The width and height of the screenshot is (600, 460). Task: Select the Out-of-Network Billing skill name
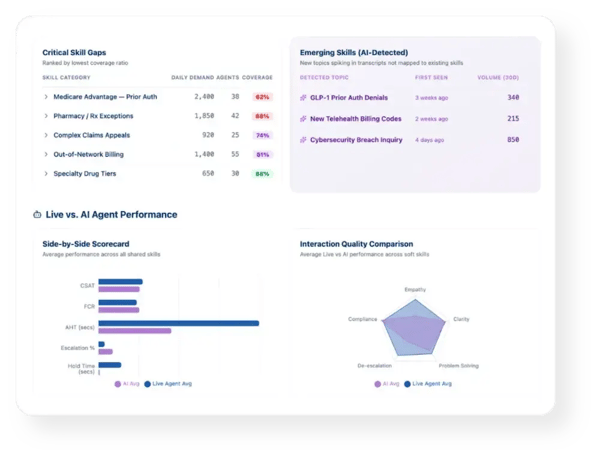[88, 154]
